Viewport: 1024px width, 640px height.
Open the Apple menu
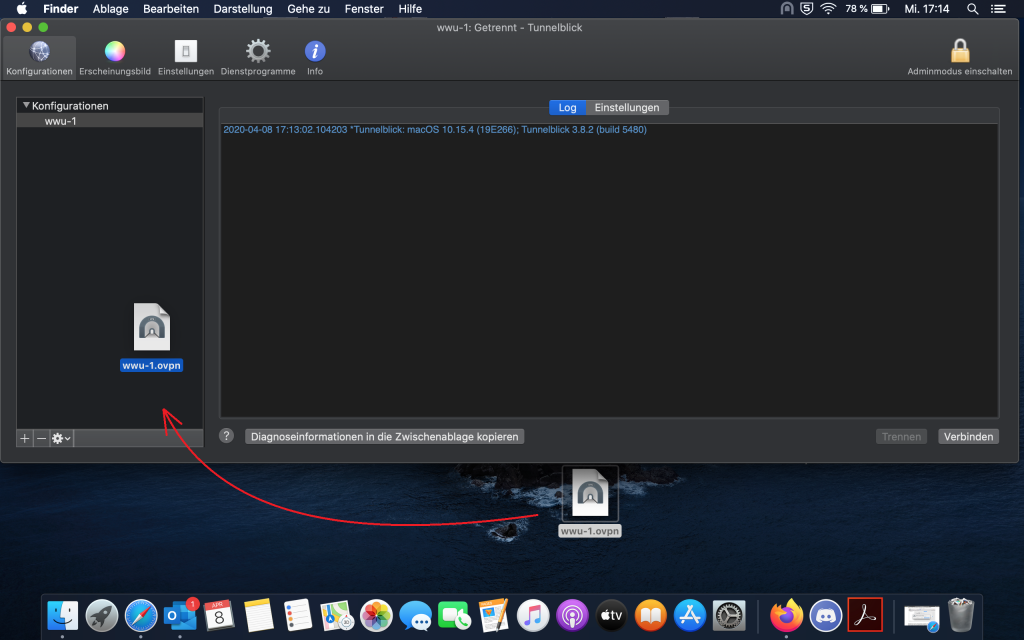(x=22, y=8)
